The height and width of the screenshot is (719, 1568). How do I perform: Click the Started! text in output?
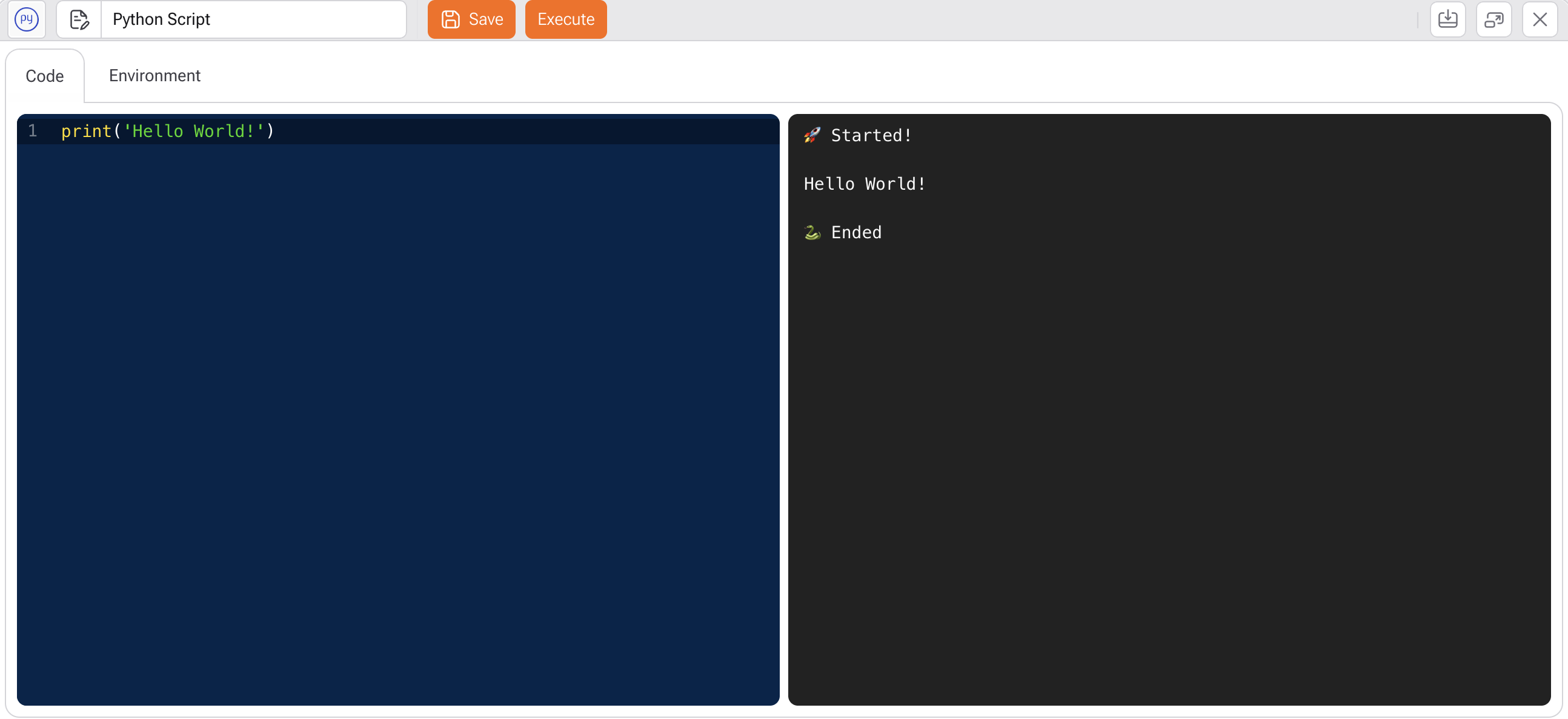871,135
